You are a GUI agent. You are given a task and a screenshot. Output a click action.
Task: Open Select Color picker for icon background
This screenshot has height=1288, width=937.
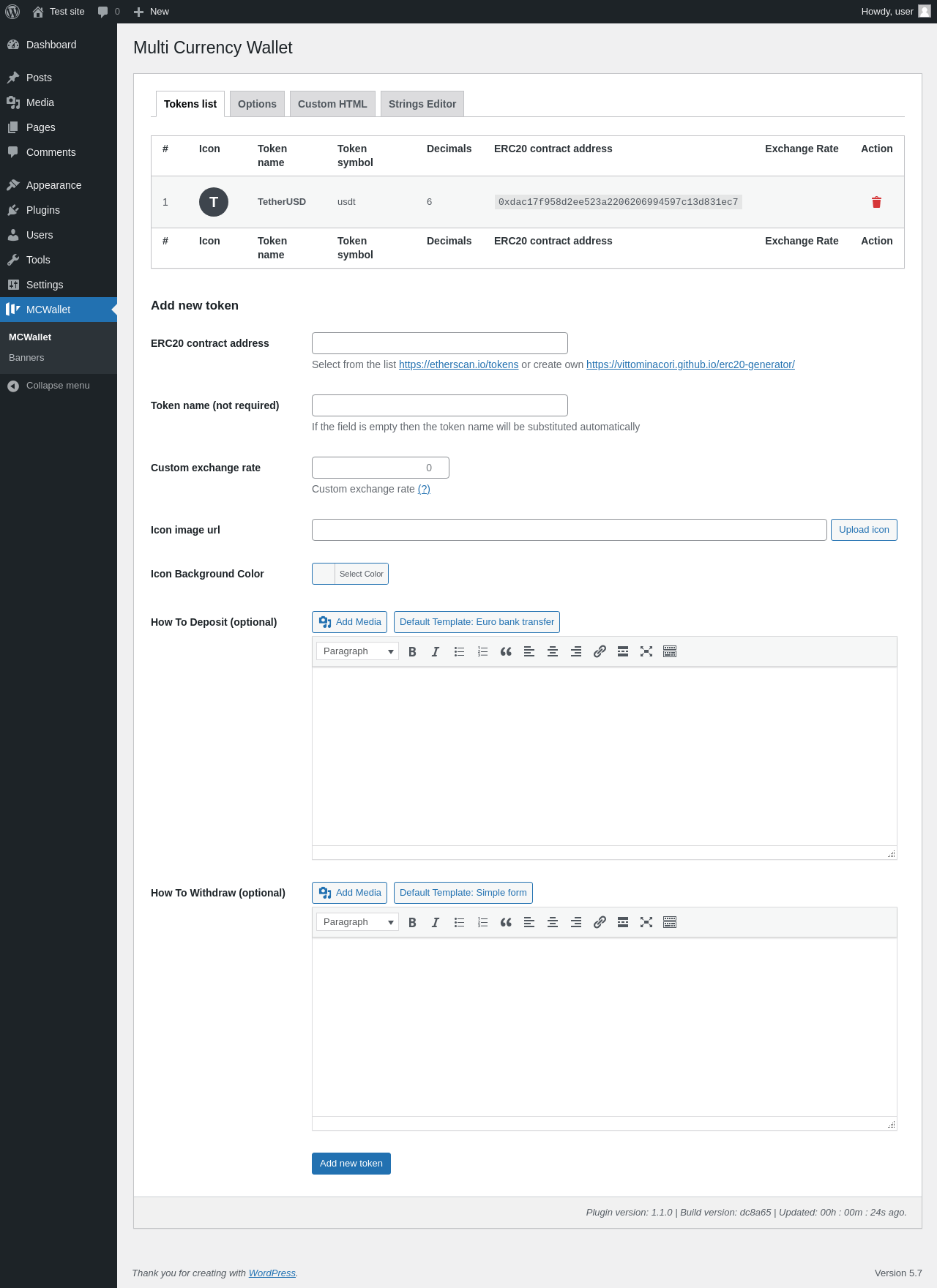click(x=350, y=574)
